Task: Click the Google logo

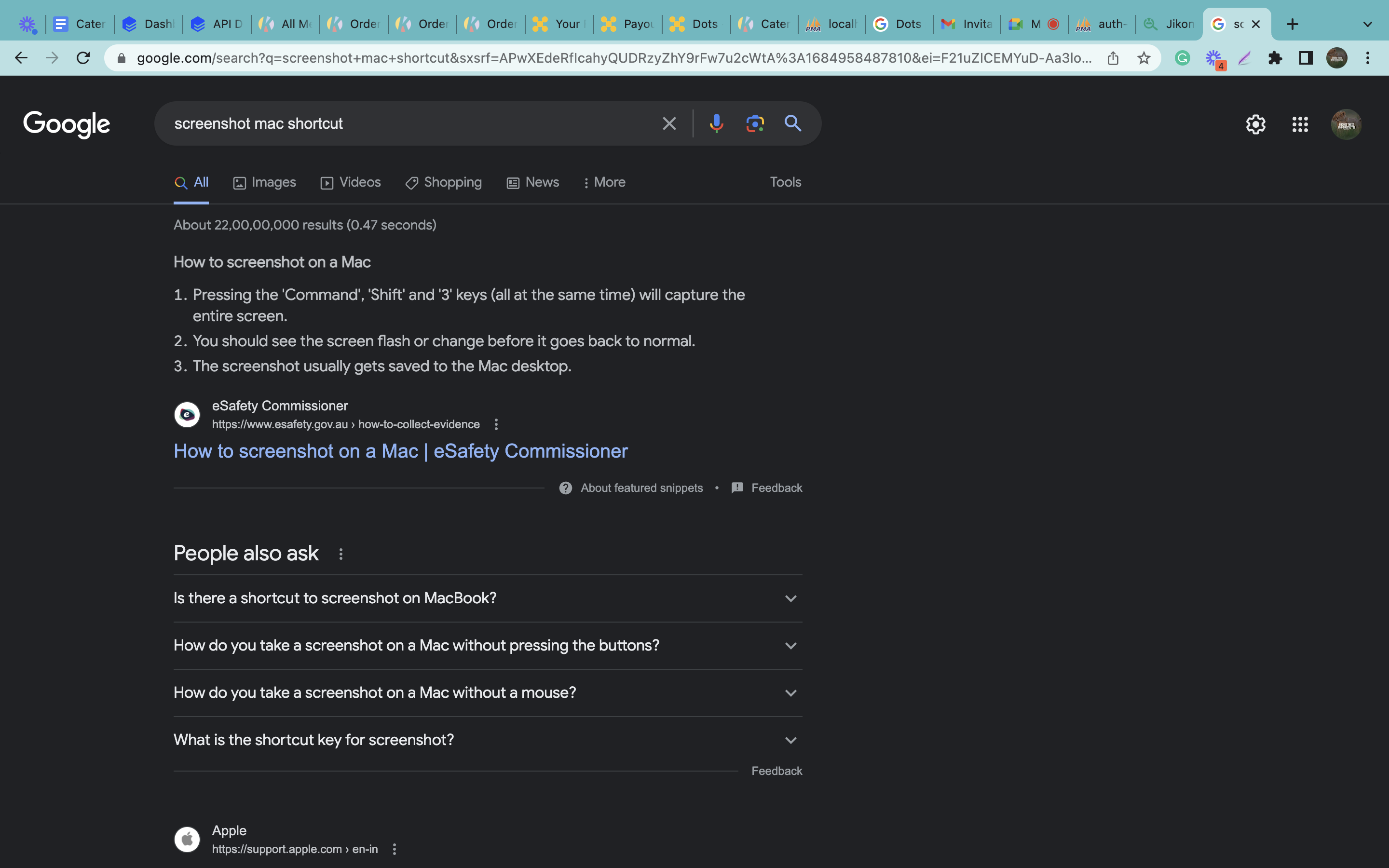Action: [x=67, y=124]
